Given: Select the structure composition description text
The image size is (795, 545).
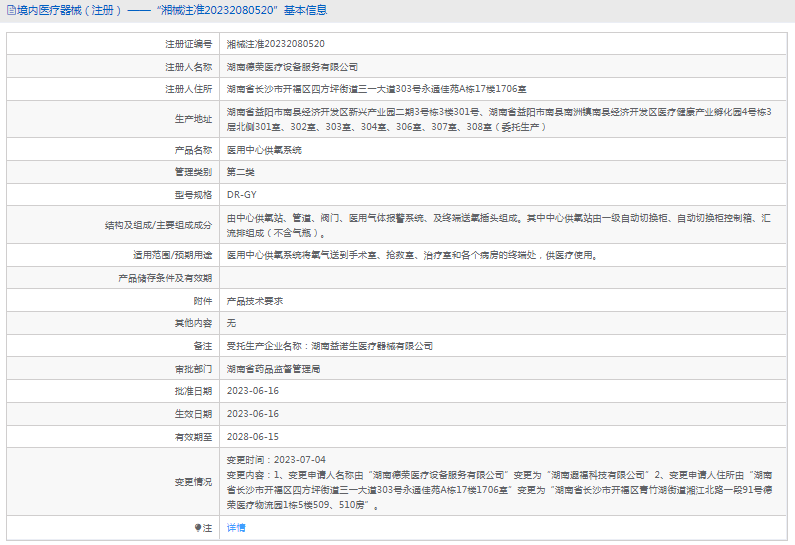Looking at the screenshot, I should point(499,225).
